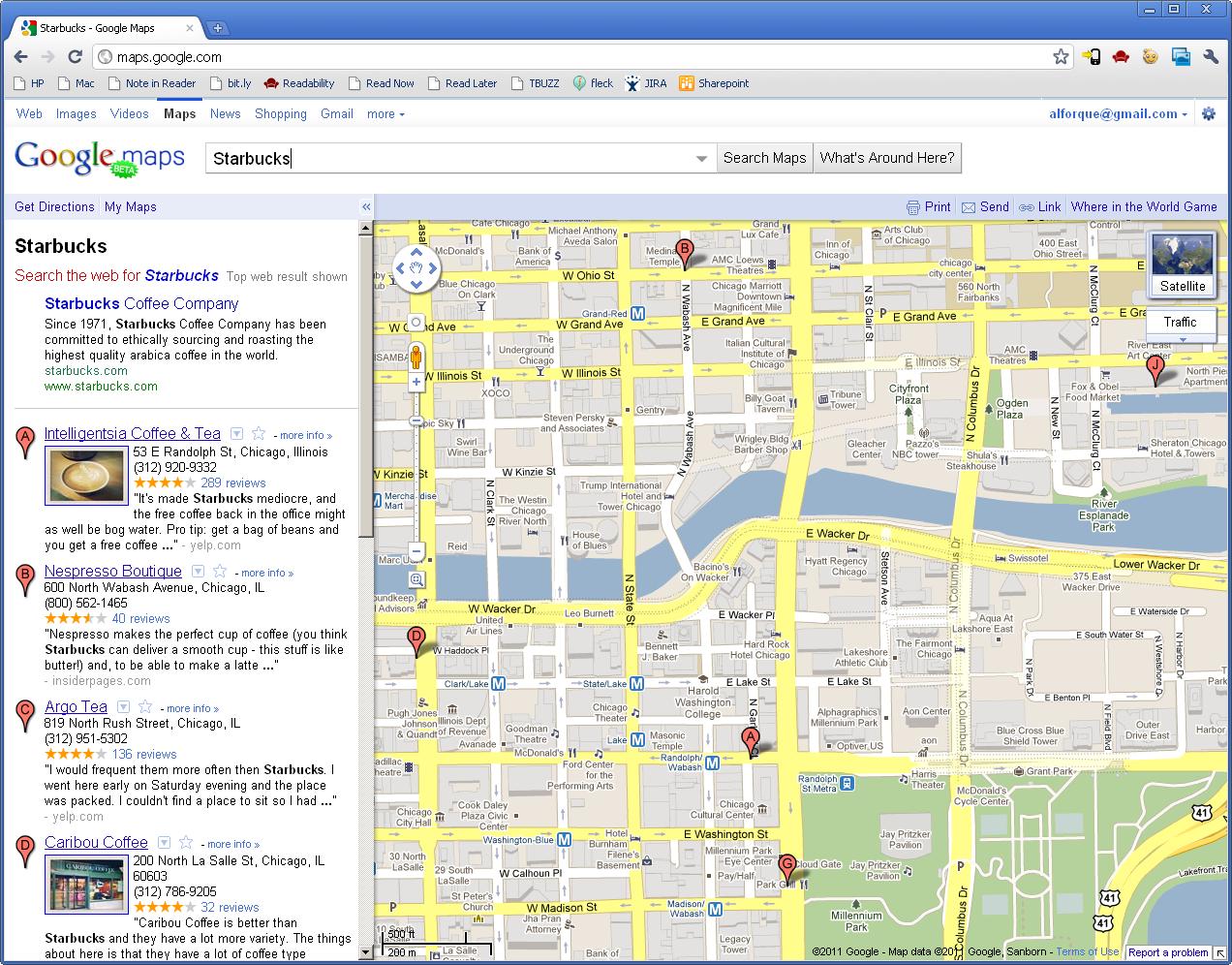Screen dimensions: 1232x965
Task: Click map marker A on Randolph St
Action: pyautogui.click(x=750, y=742)
